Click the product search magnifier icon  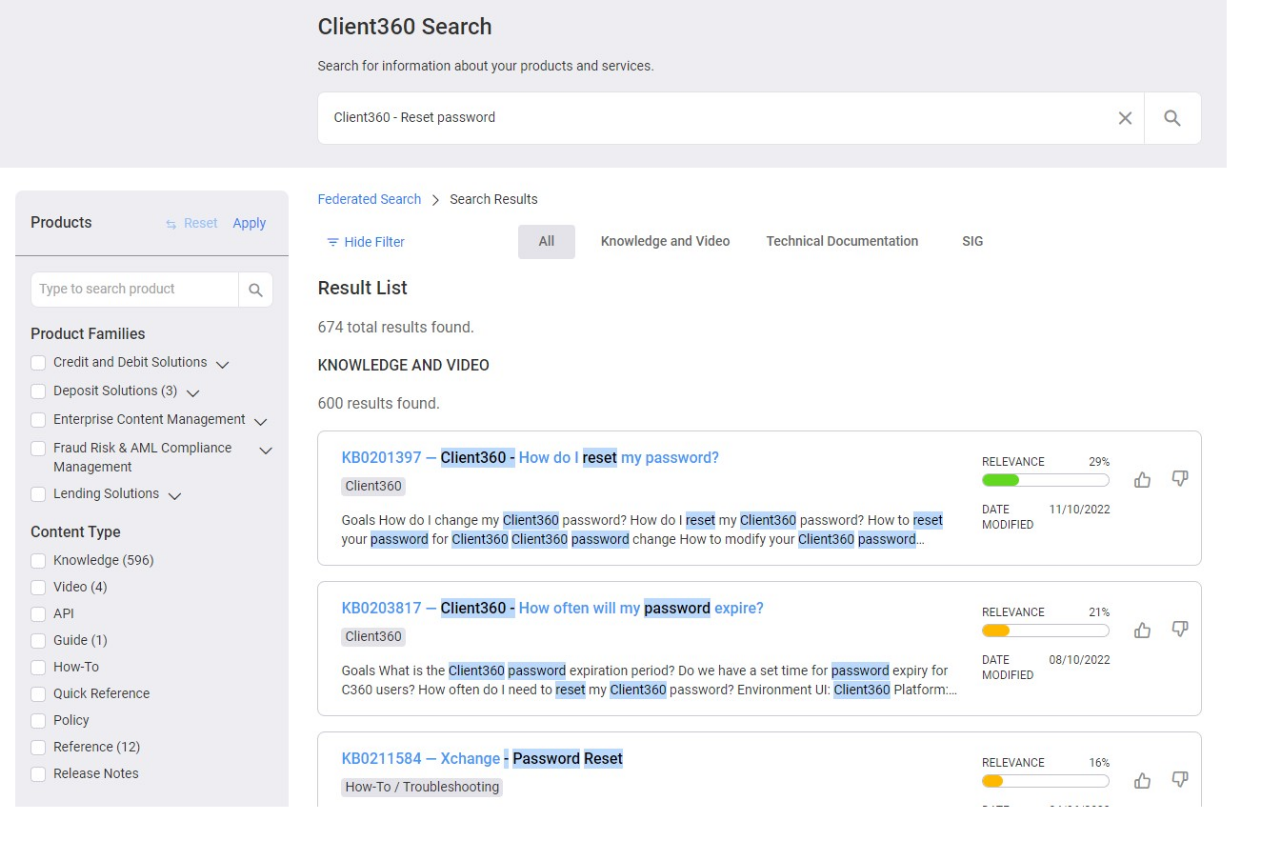pyautogui.click(x=255, y=289)
